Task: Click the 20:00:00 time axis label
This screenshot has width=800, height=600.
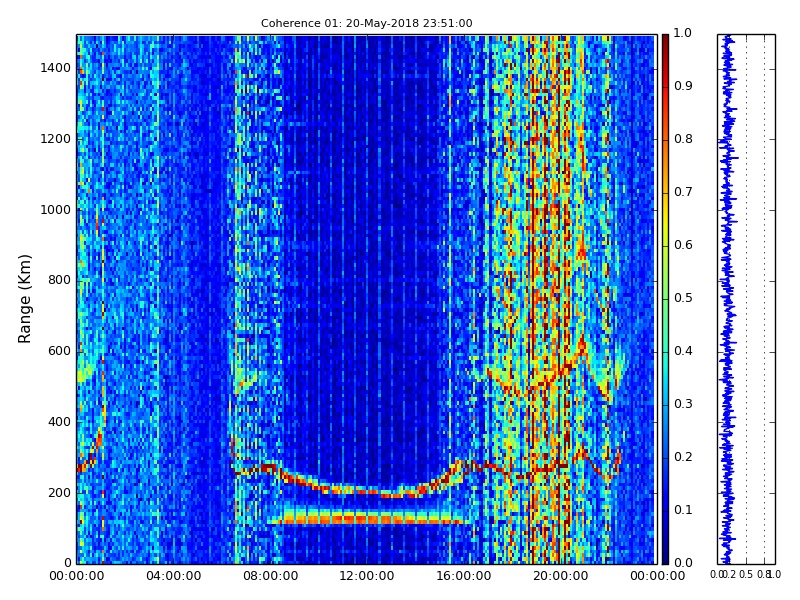Action: click(x=560, y=577)
